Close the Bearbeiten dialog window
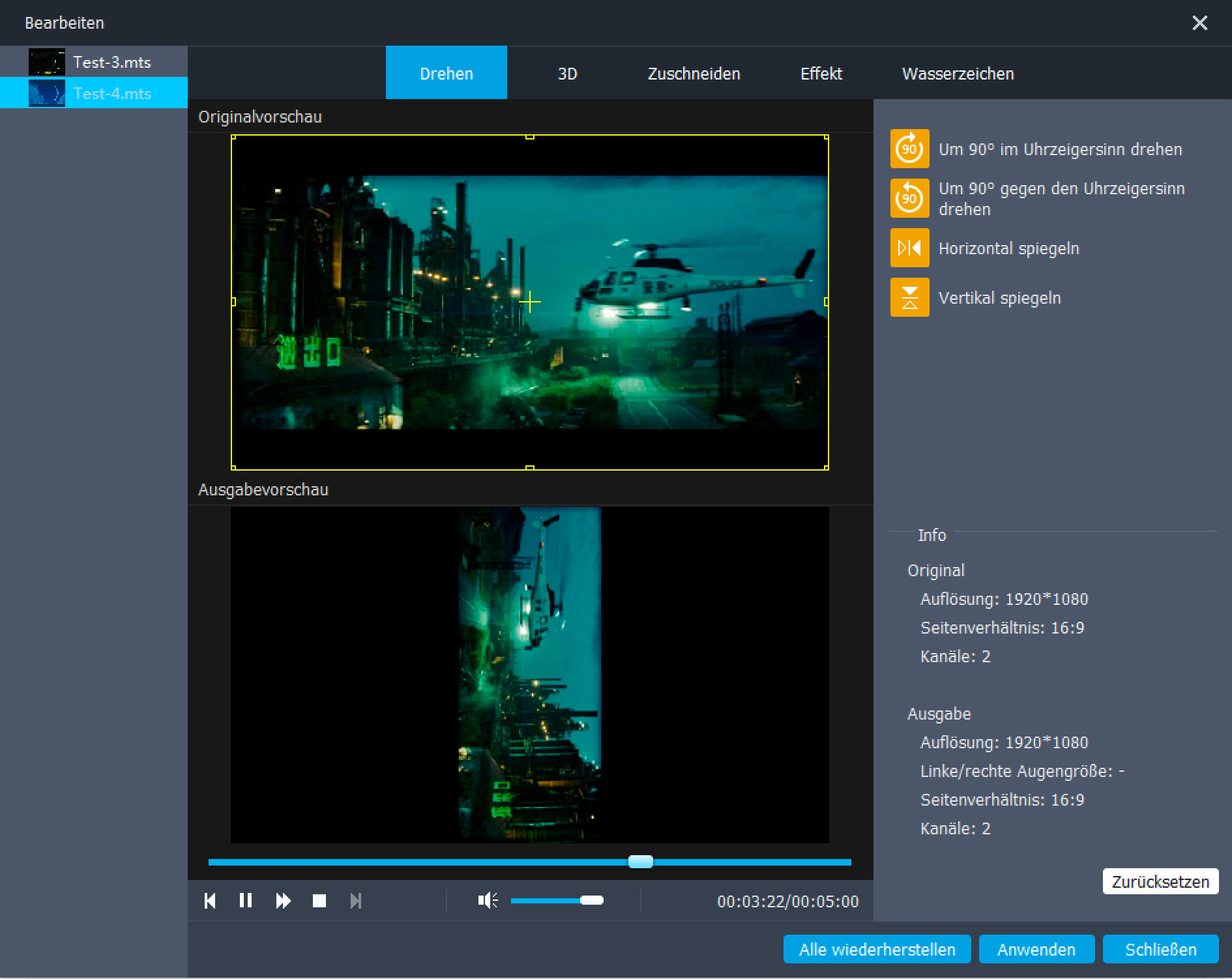This screenshot has width=1232, height=979. pos(1199,23)
